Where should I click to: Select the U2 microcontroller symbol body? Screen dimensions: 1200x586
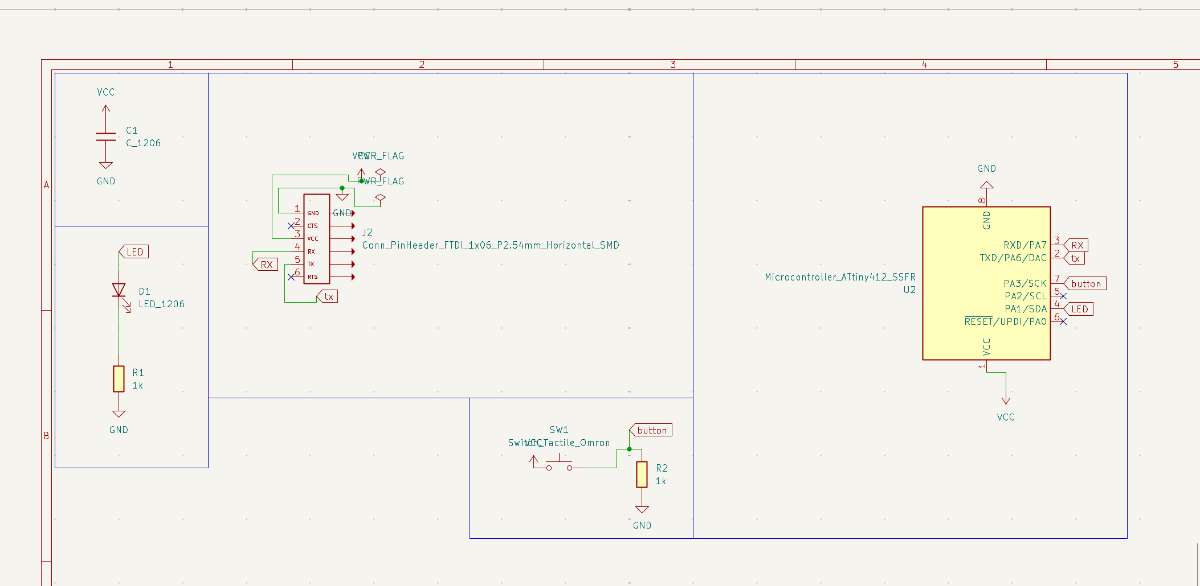(986, 283)
